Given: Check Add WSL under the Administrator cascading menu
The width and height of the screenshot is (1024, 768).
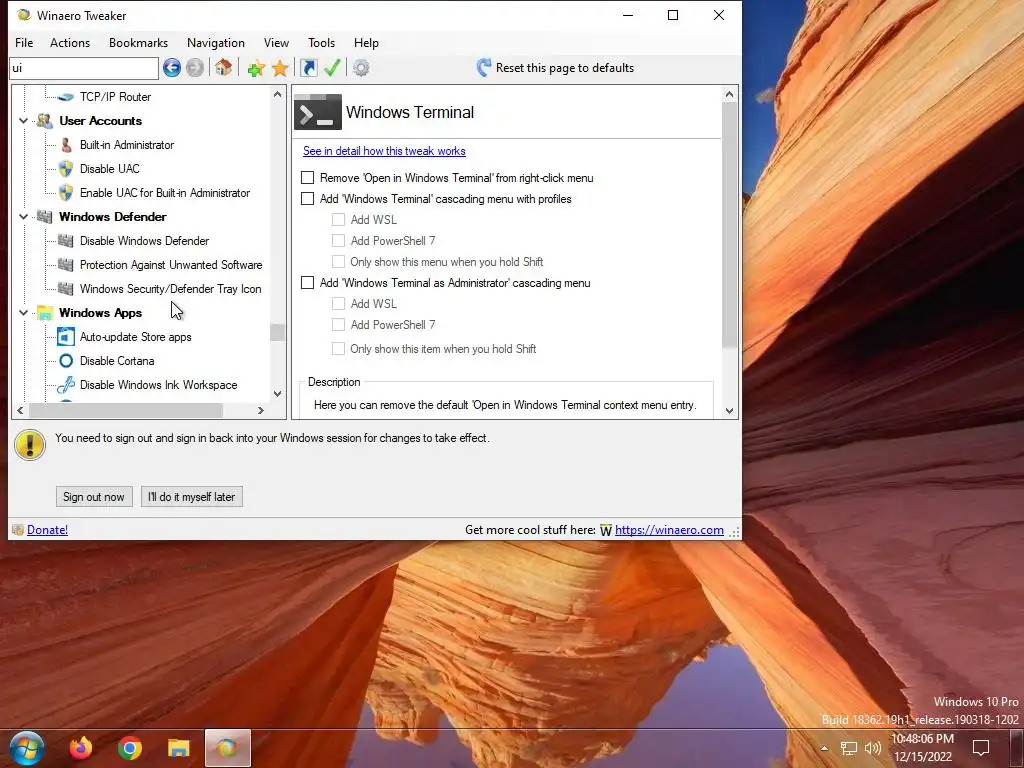Looking at the screenshot, I should tap(338, 304).
